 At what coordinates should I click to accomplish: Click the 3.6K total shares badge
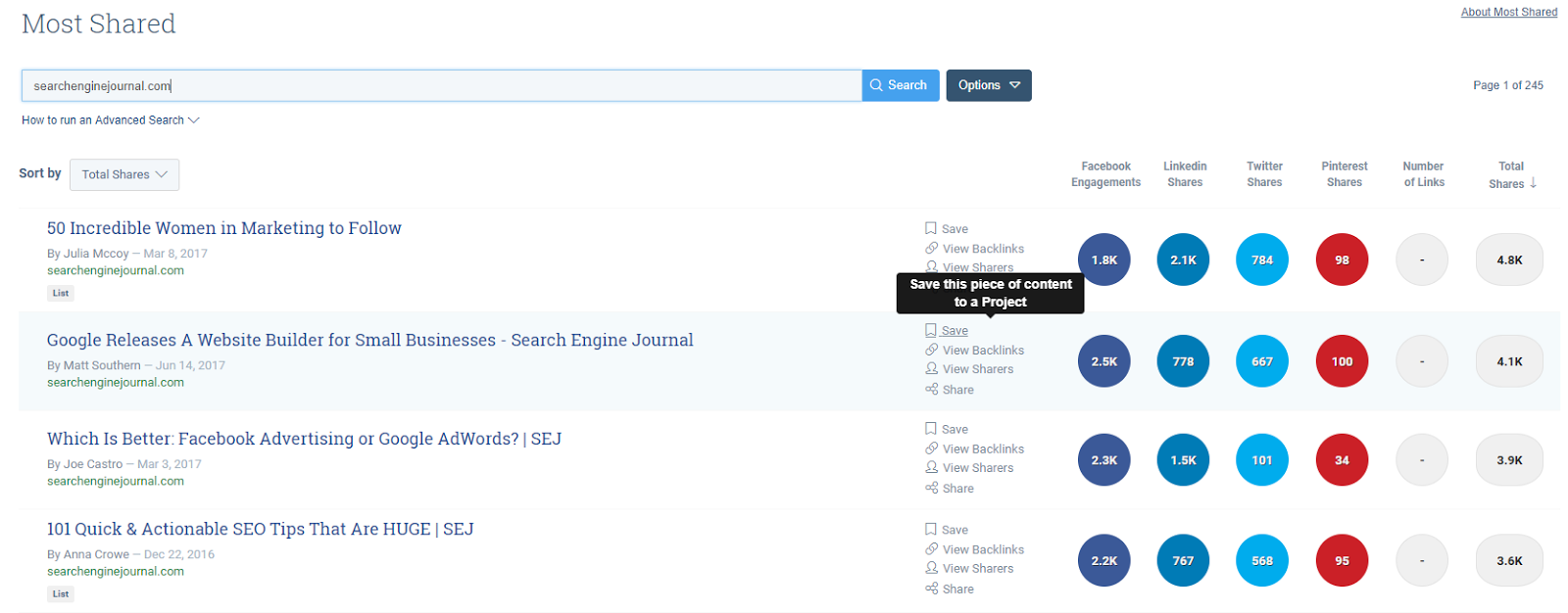click(1509, 561)
